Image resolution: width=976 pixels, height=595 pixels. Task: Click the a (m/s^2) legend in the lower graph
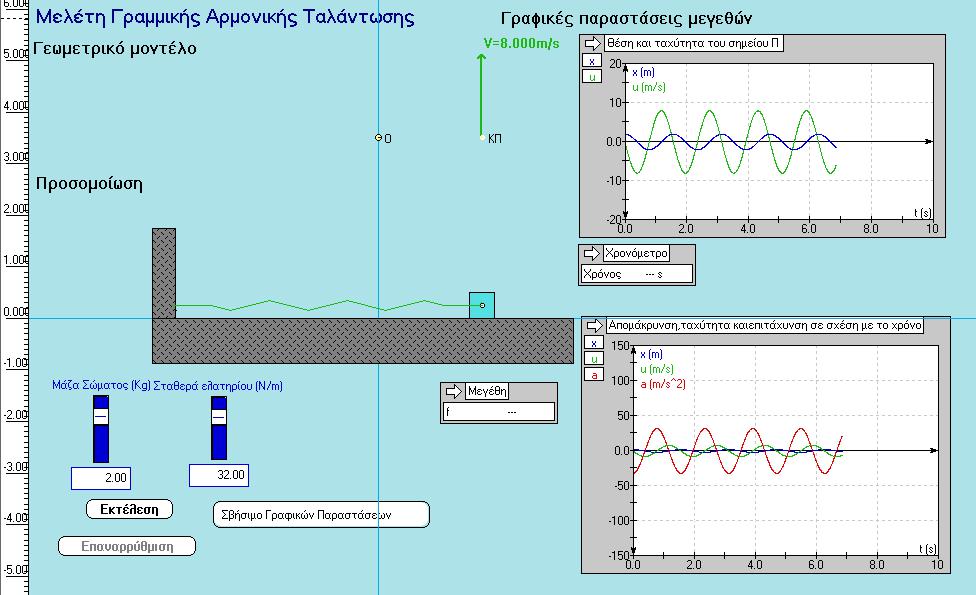[x=663, y=384]
